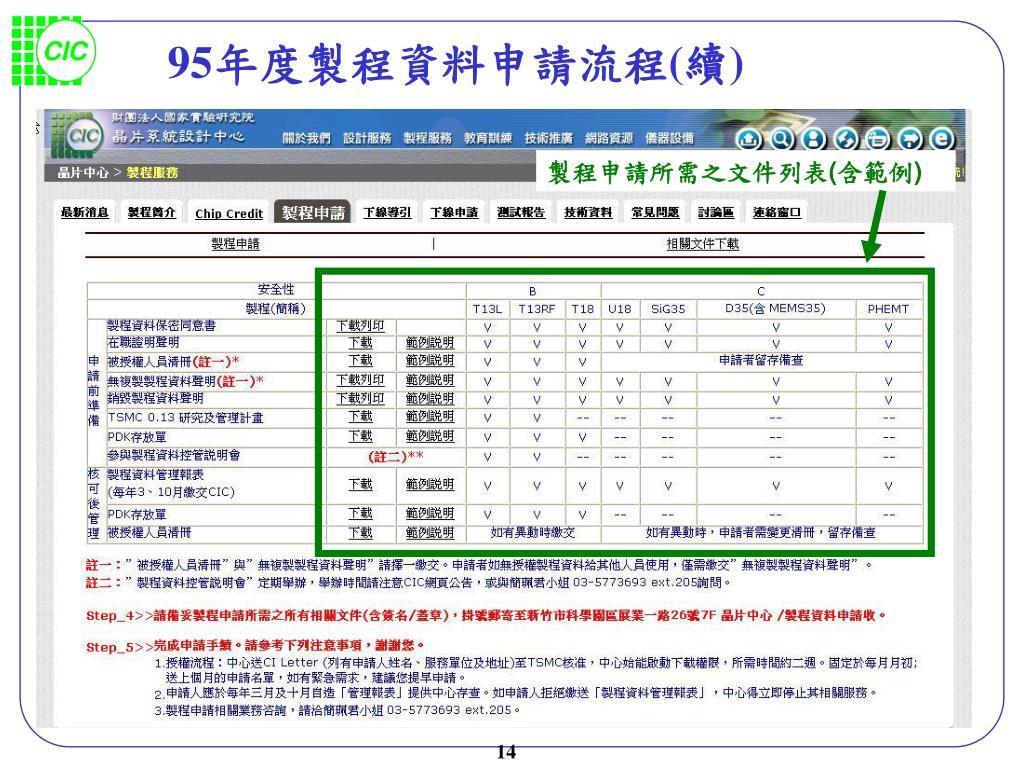
Task: Click the 相關文件下載 link
Action: pos(702,244)
